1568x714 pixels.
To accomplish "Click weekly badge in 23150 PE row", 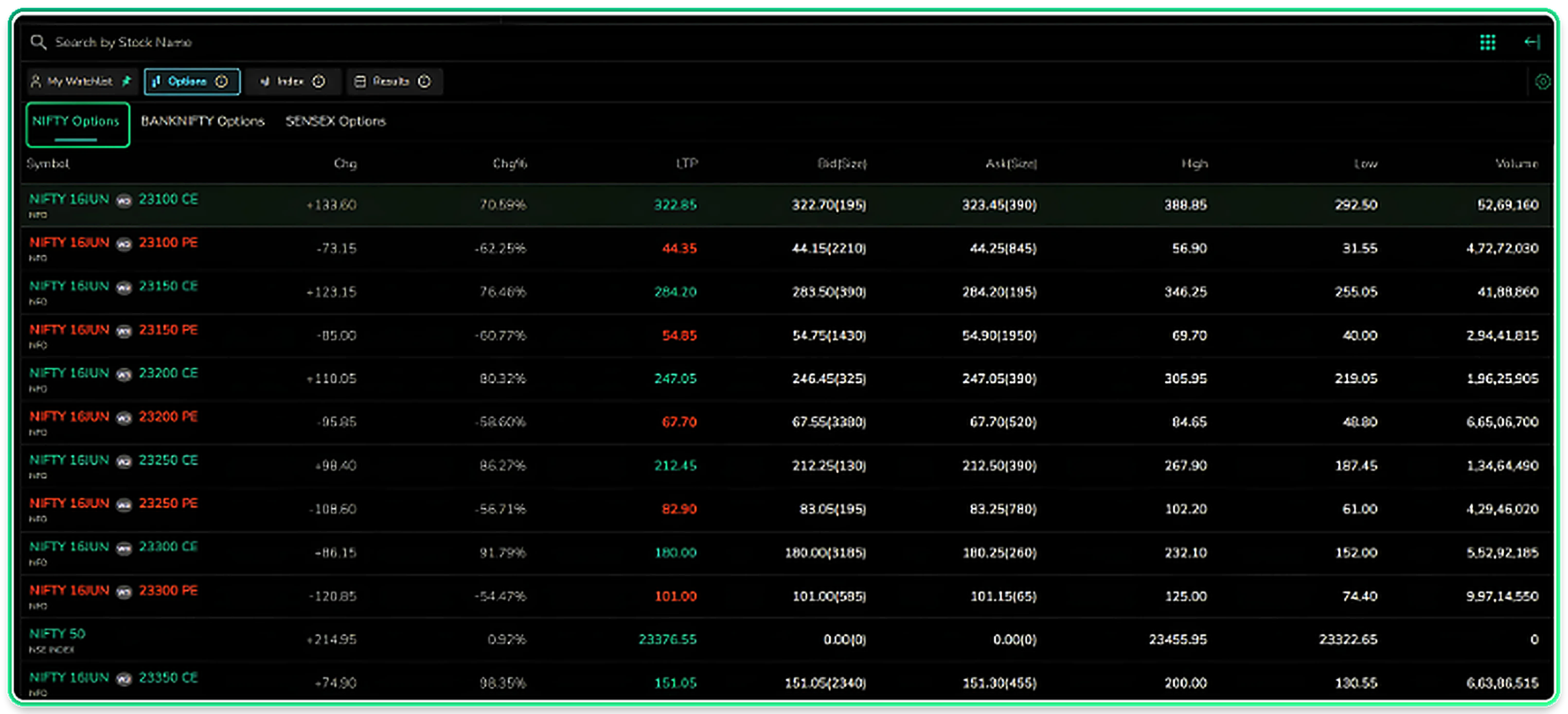I will click(x=124, y=331).
